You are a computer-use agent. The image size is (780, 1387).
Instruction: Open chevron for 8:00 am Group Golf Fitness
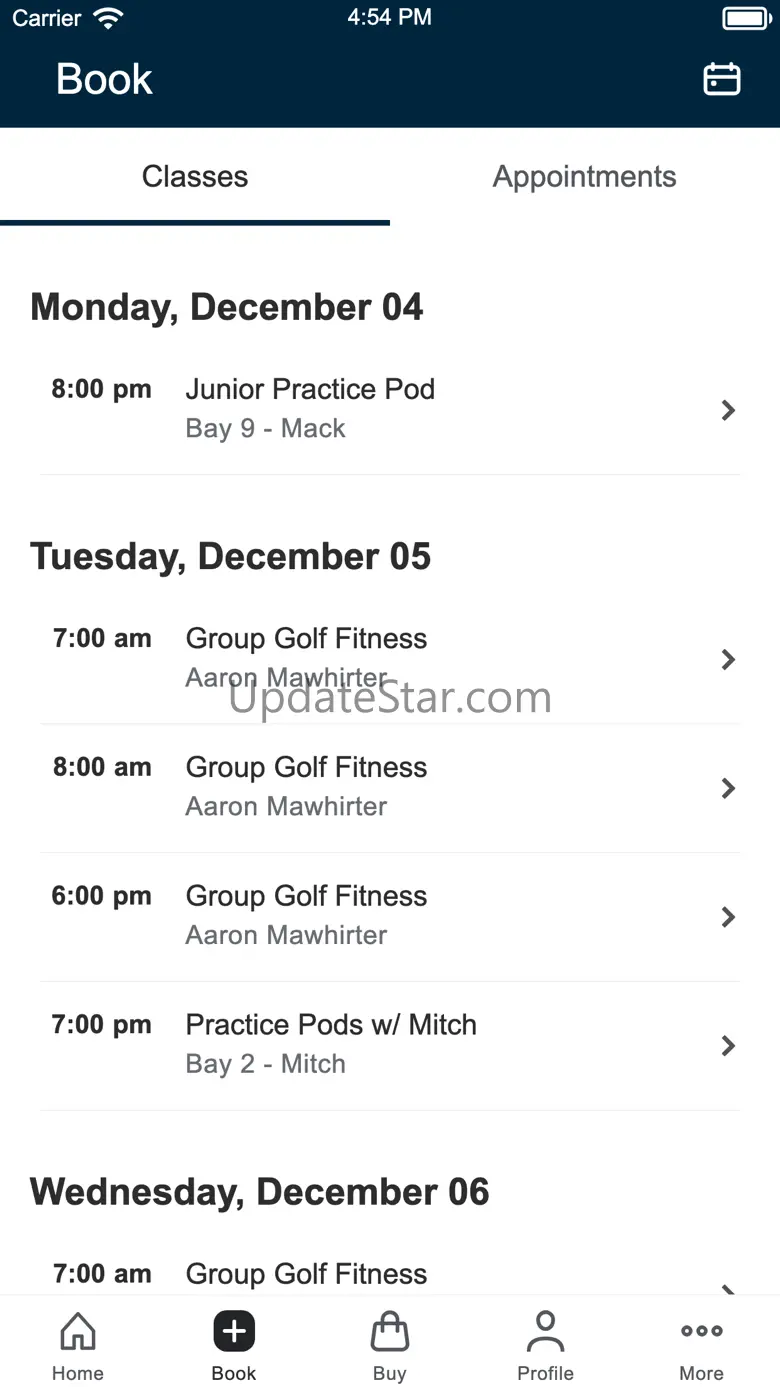[x=728, y=788]
